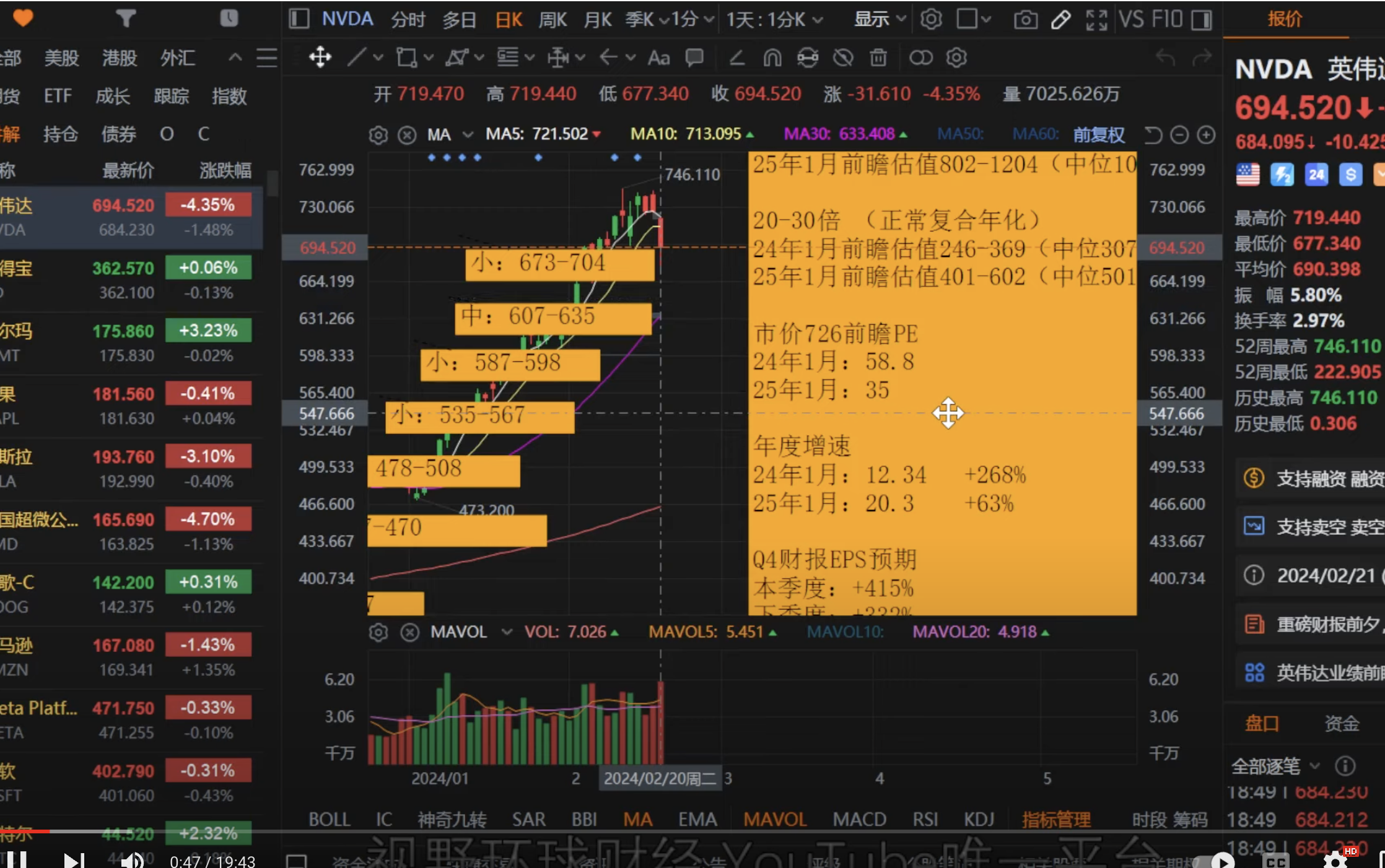Click the linked circles icon
The height and width of the screenshot is (868, 1385).
920,58
